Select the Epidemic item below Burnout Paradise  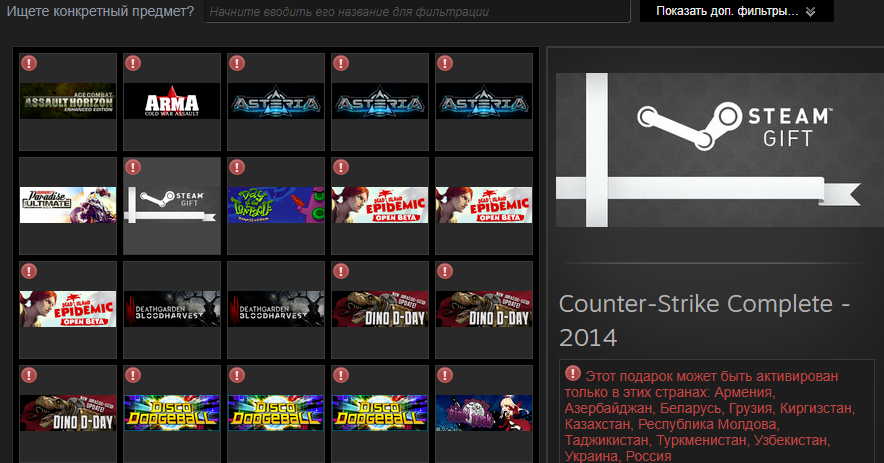(x=68, y=310)
